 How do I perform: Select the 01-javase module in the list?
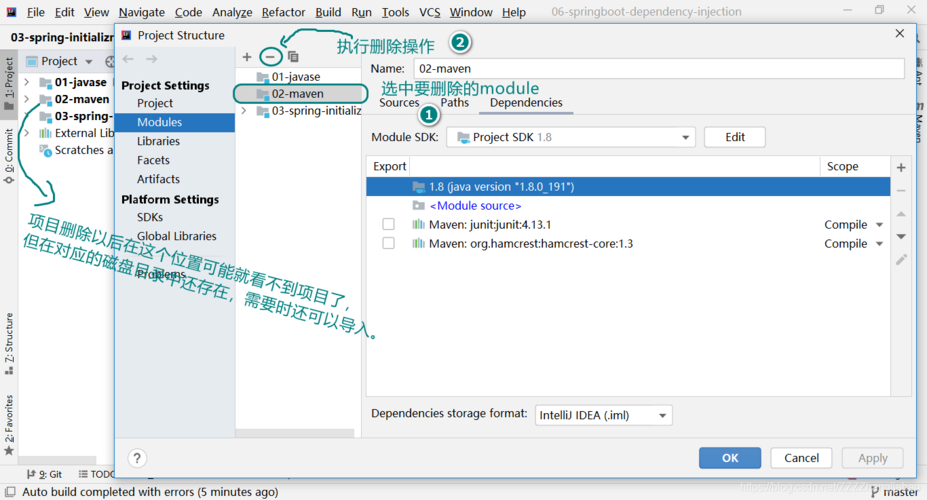tap(298, 77)
